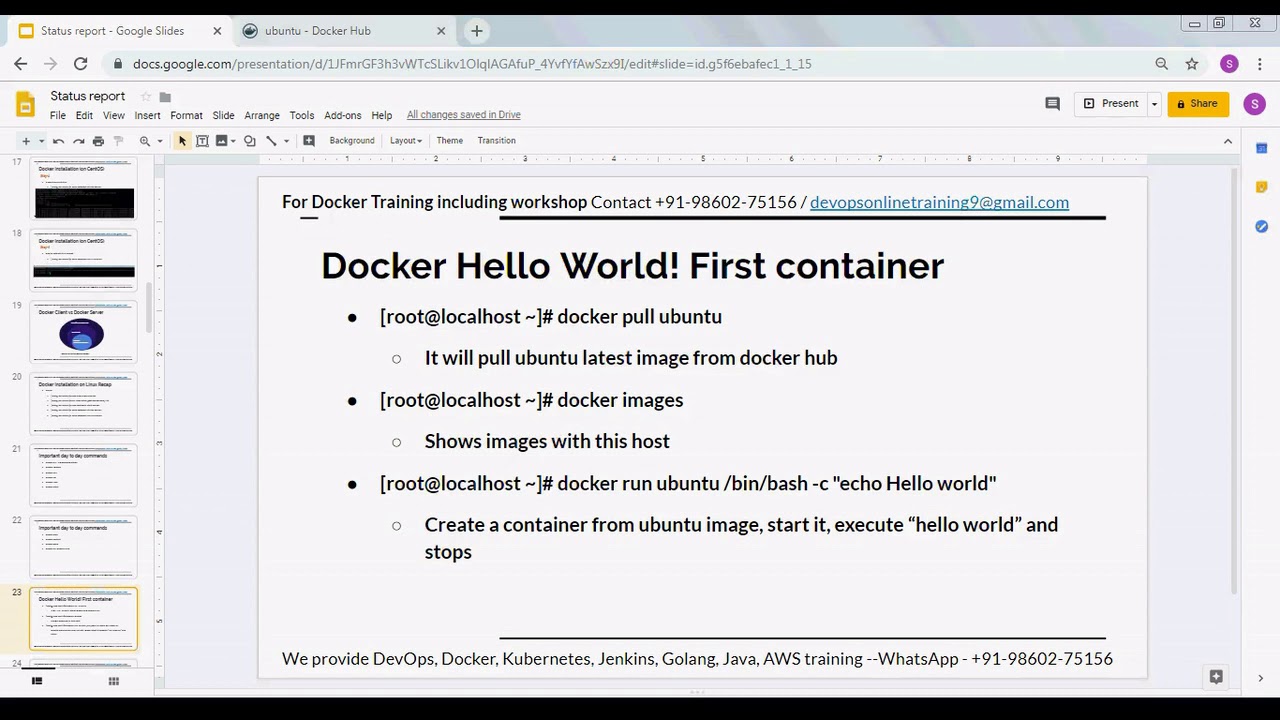Click the zoom magnifier tool
1280x720 pixels.
pyautogui.click(x=145, y=141)
